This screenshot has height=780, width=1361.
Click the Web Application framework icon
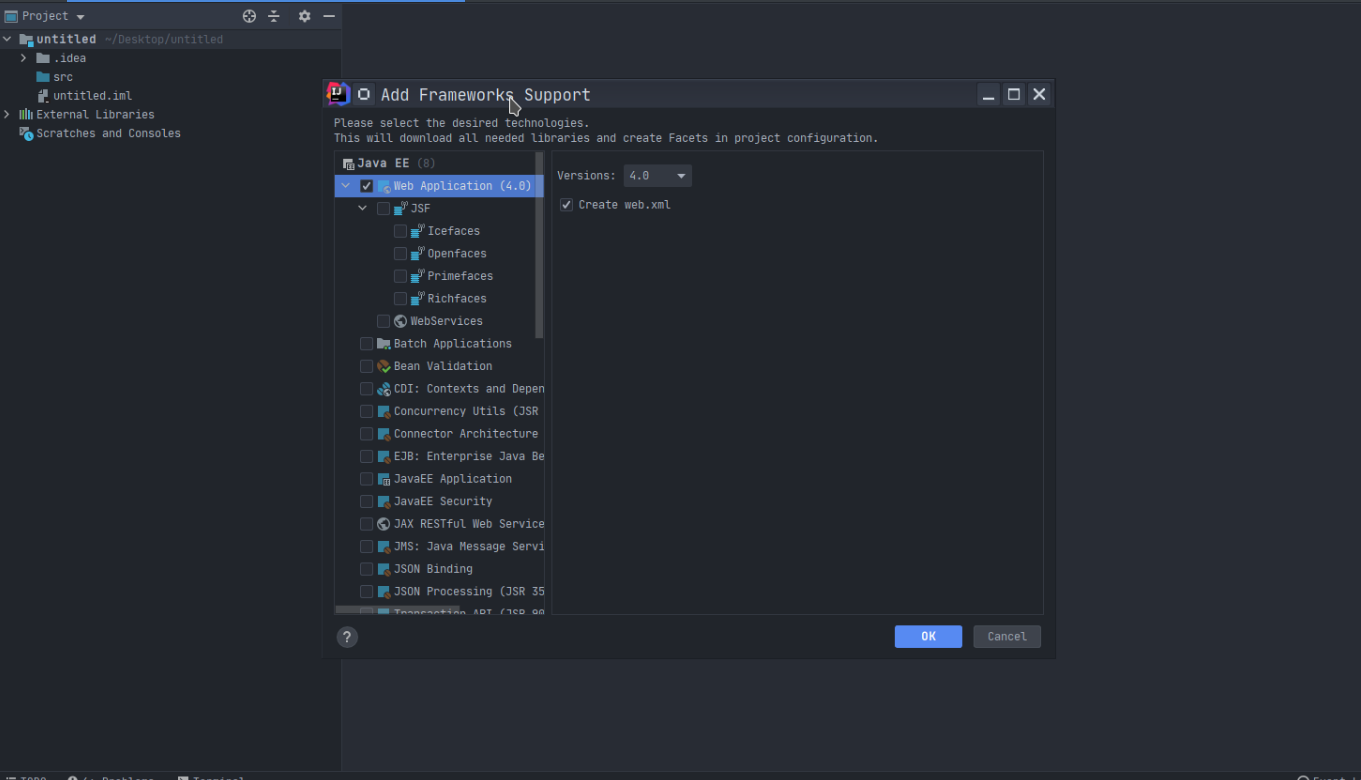384,186
